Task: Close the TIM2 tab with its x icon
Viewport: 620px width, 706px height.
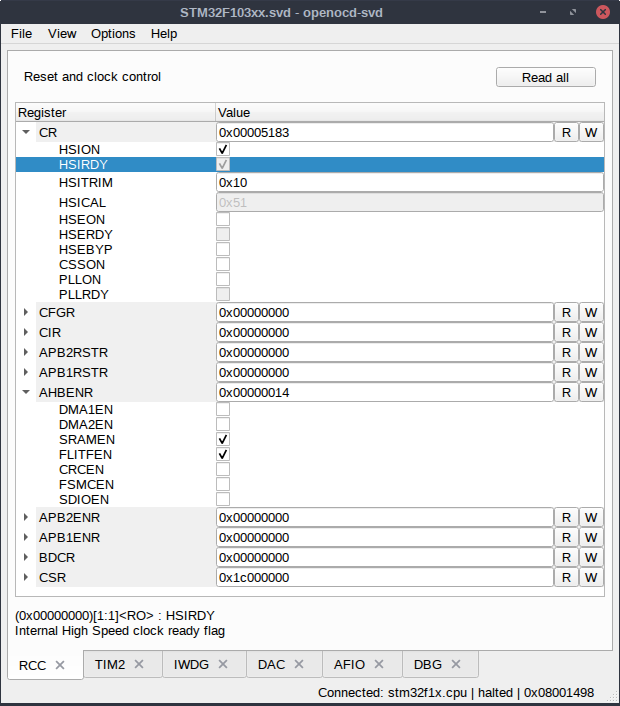Action: pyautogui.click(x=139, y=664)
